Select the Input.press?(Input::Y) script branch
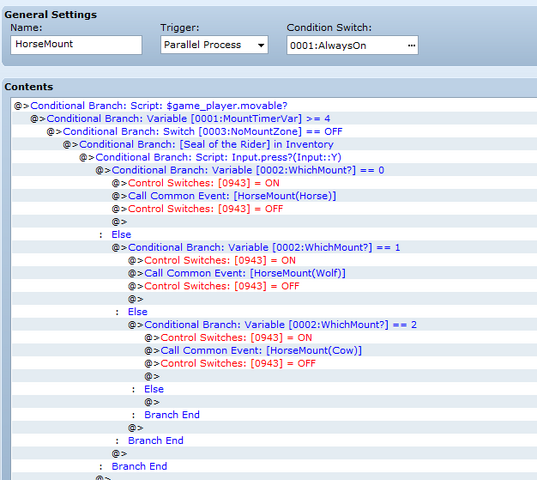 pos(274,157)
